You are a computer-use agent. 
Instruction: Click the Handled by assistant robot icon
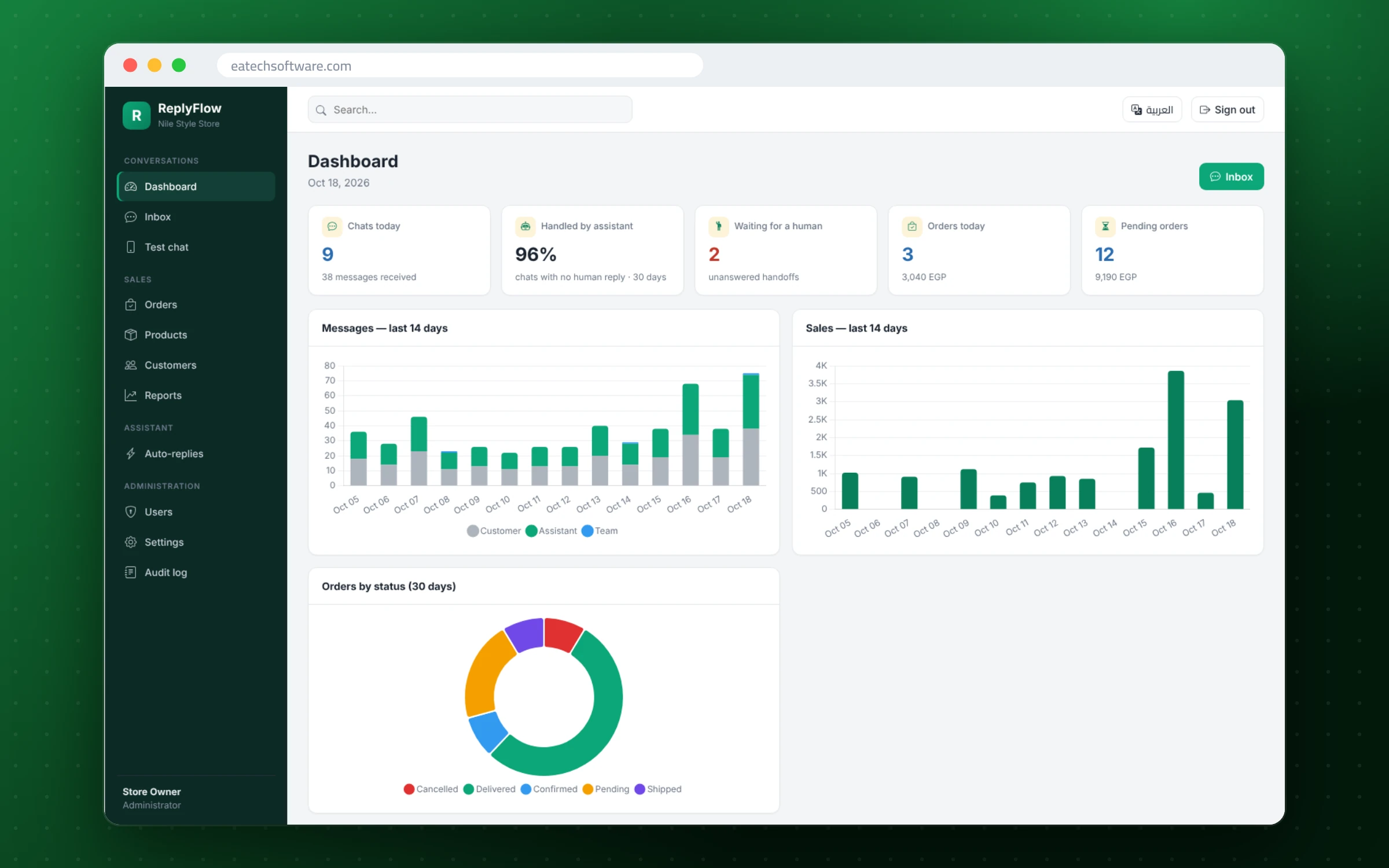(x=526, y=226)
